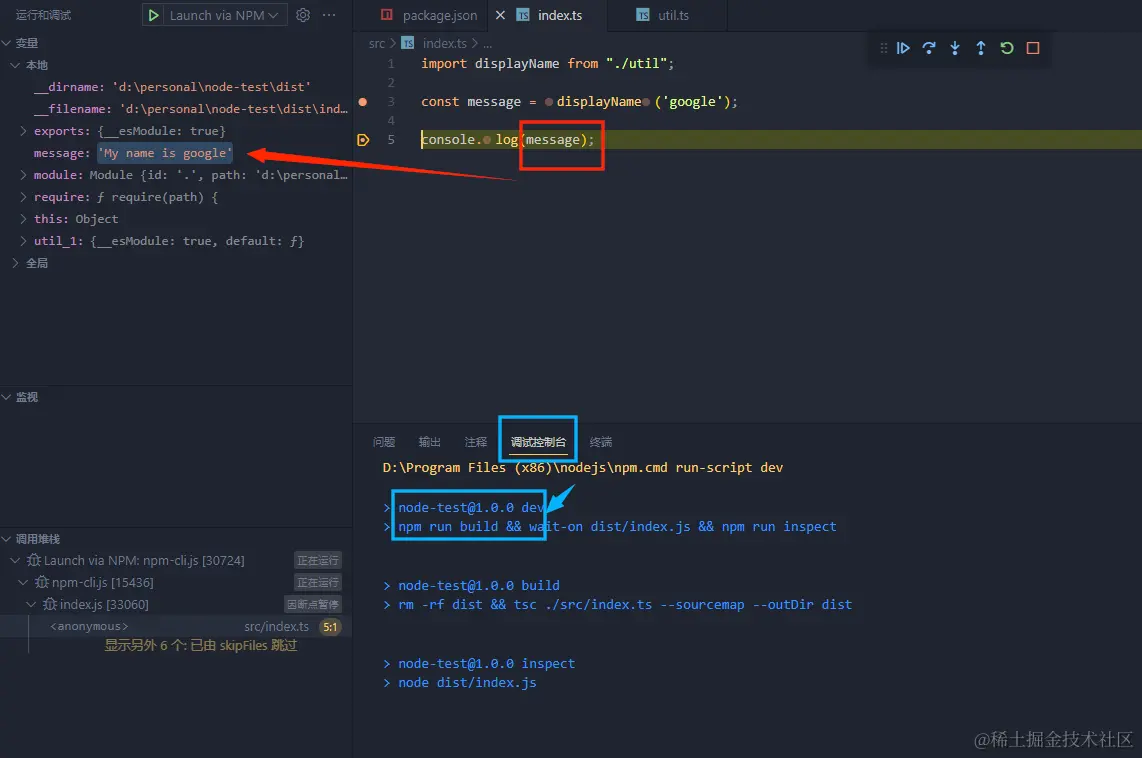The image size is (1142, 758).
Task: Select the 调试控制台 debug console tab
Action: click(x=538, y=442)
